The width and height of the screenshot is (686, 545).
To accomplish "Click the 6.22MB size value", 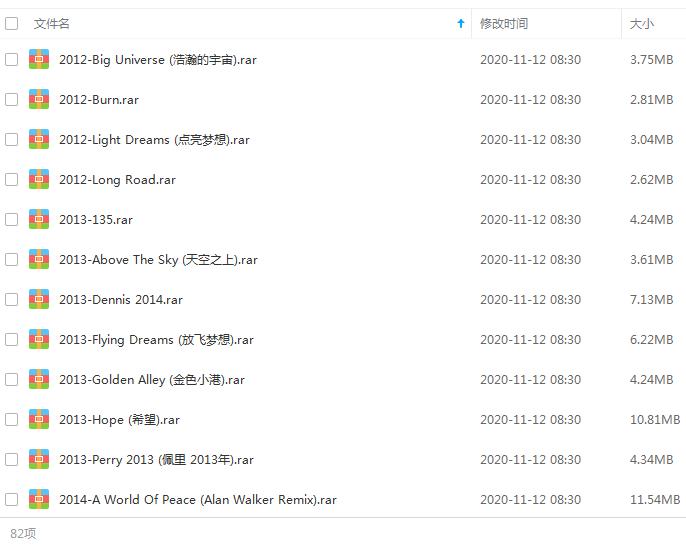I will (651, 340).
